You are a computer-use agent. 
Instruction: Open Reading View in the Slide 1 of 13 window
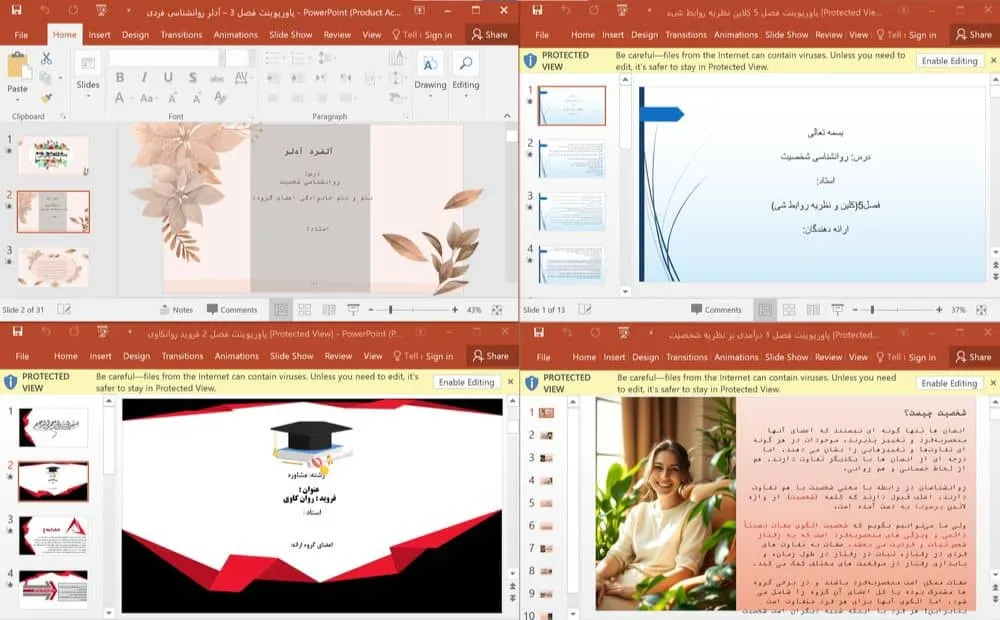pyautogui.click(x=812, y=310)
